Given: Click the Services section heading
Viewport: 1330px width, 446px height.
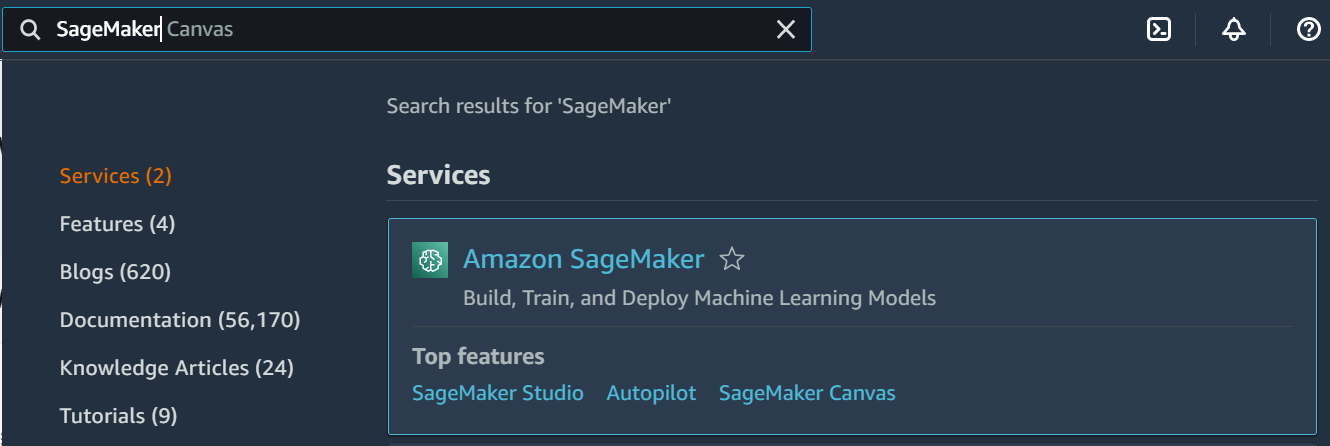Looking at the screenshot, I should (438, 176).
